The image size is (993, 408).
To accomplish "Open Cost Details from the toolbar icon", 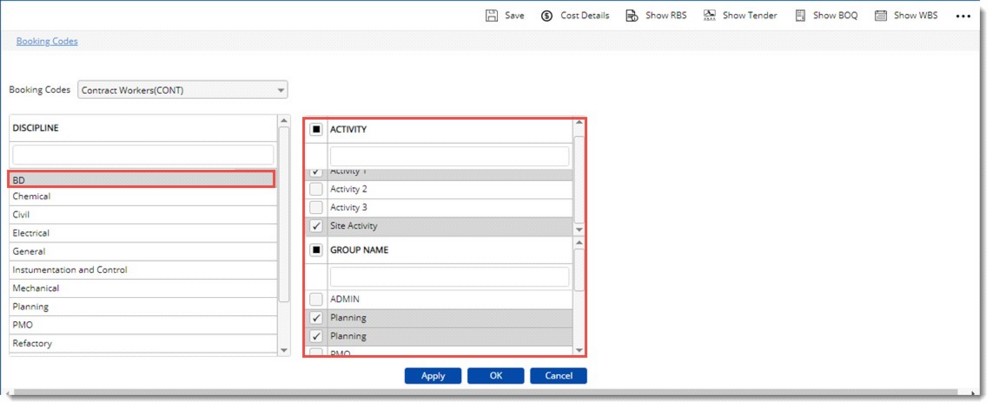I will pyautogui.click(x=547, y=16).
